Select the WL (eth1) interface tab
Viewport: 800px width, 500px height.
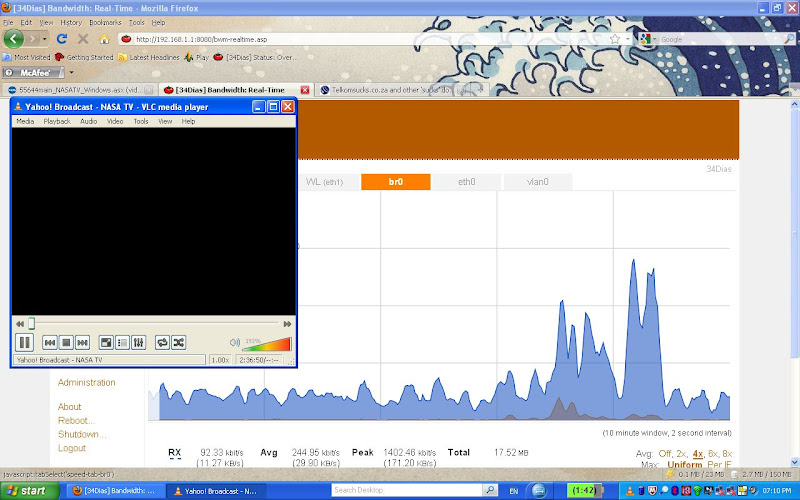pos(324,182)
